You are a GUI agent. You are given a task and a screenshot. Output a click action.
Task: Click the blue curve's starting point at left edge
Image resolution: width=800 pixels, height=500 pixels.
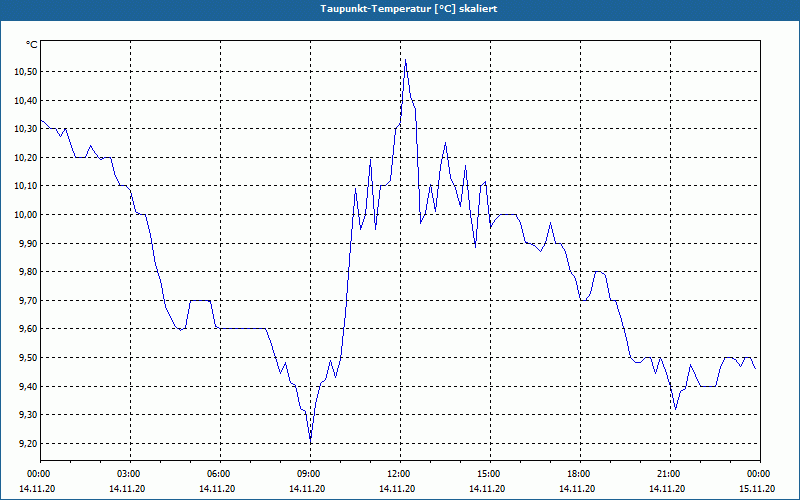pos(41,121)
